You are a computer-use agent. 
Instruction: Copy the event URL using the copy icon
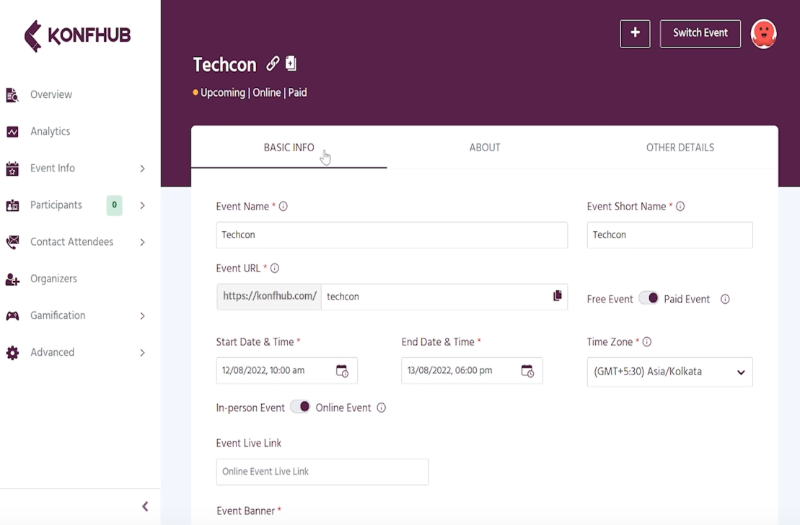[x=557, y=296]
